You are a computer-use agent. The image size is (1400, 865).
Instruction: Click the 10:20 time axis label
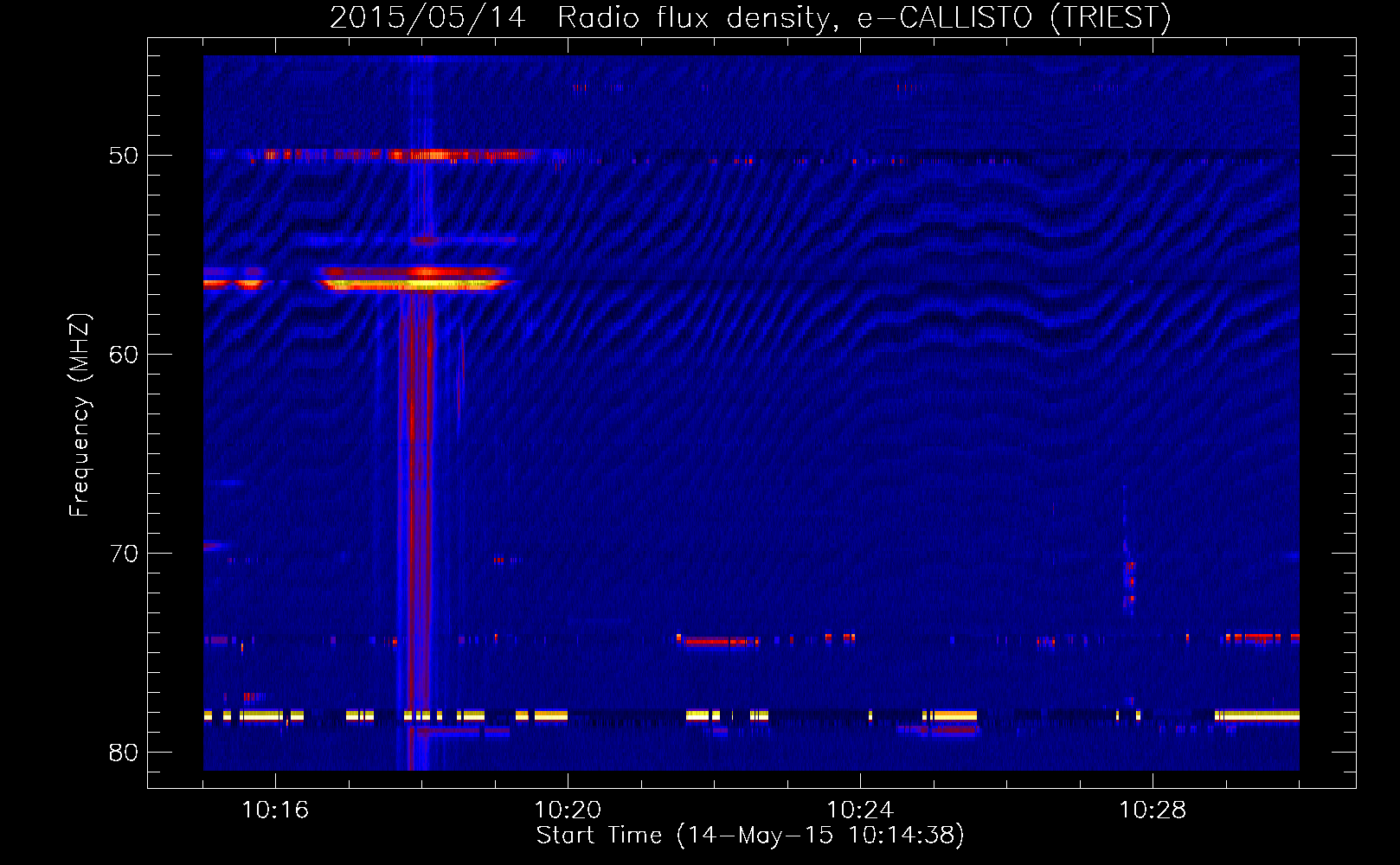(568, 810)
